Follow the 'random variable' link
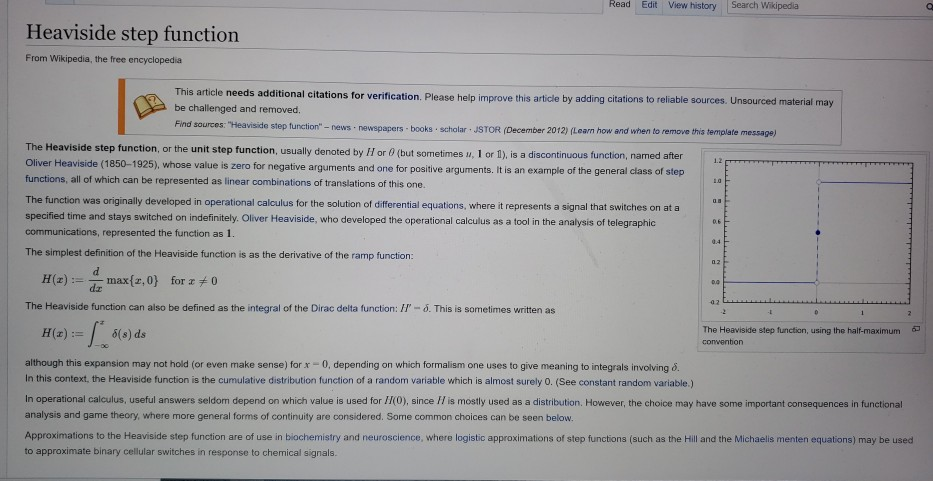Image resolution: width=933 pixels, height=481 pixels. coord(403,381)
